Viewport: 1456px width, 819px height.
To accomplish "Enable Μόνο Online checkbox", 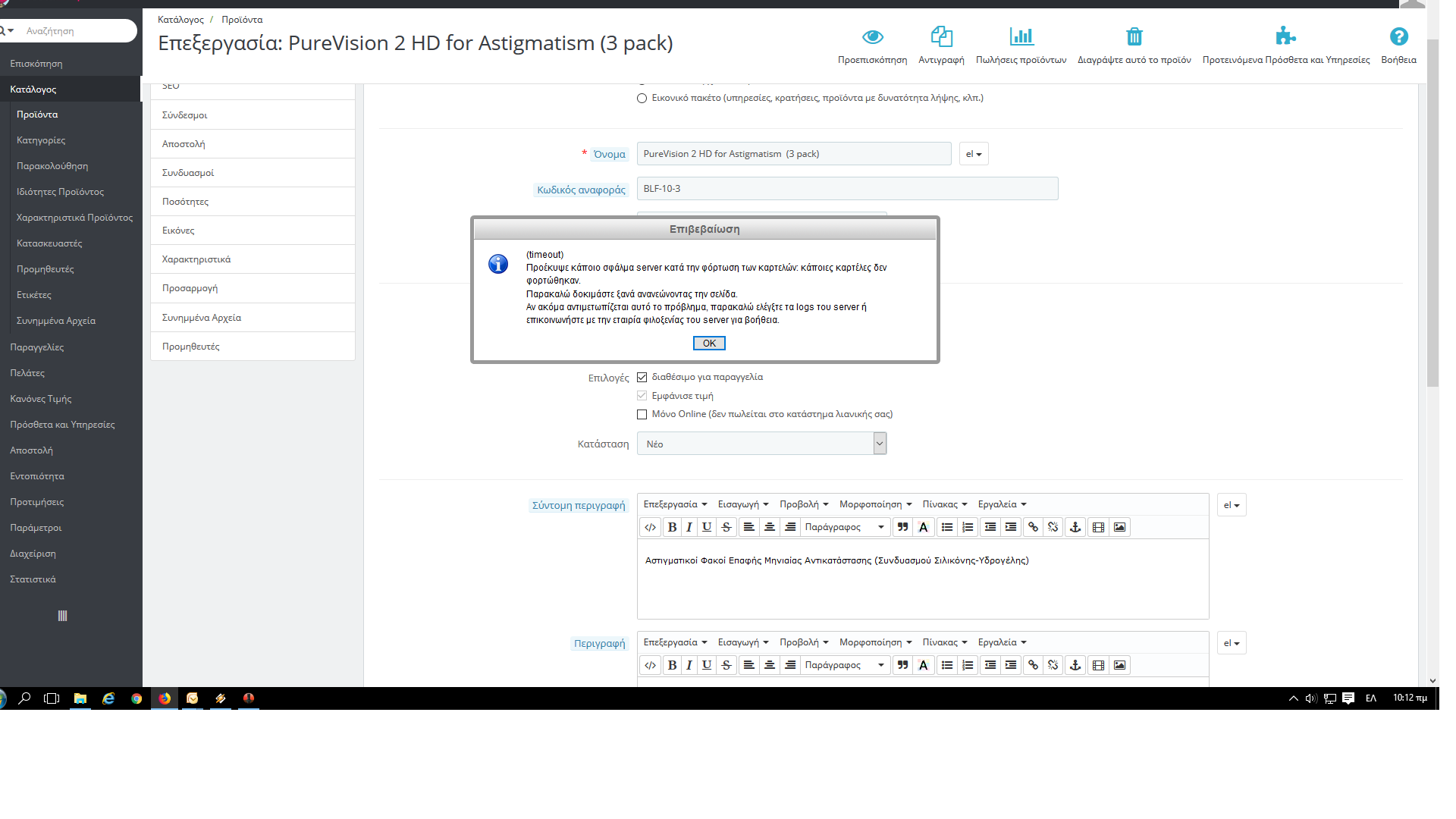I will point(642,414).
